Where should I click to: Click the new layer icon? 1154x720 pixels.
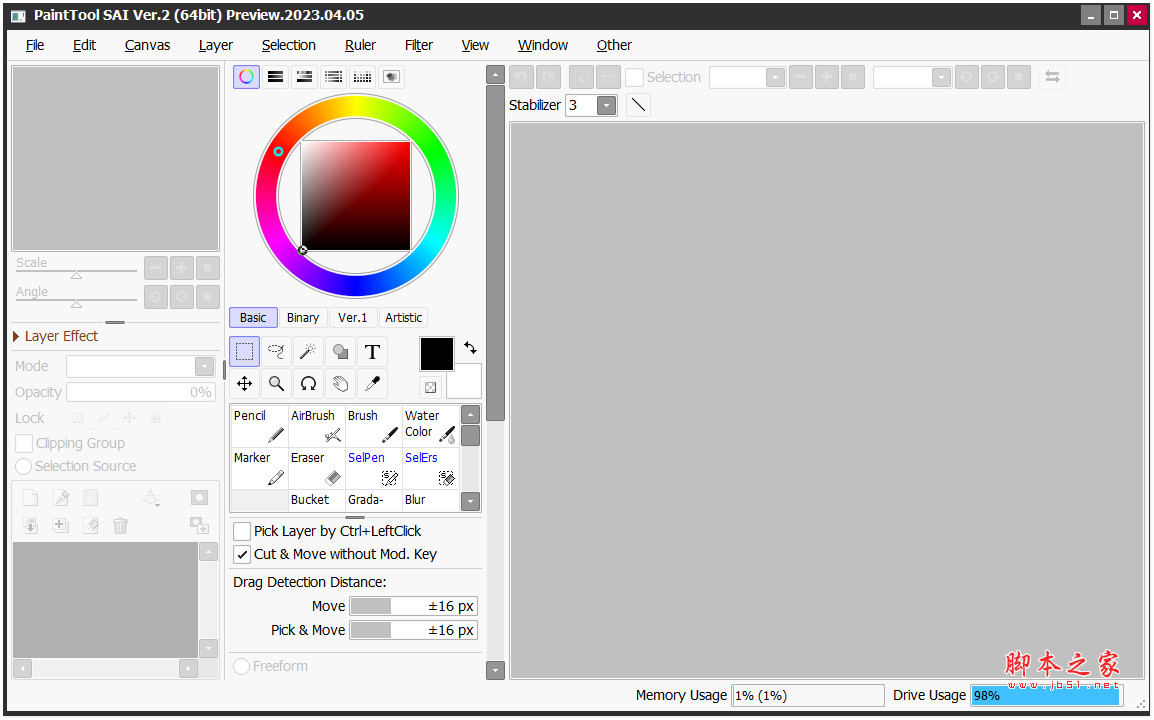(x=31, y=498)
